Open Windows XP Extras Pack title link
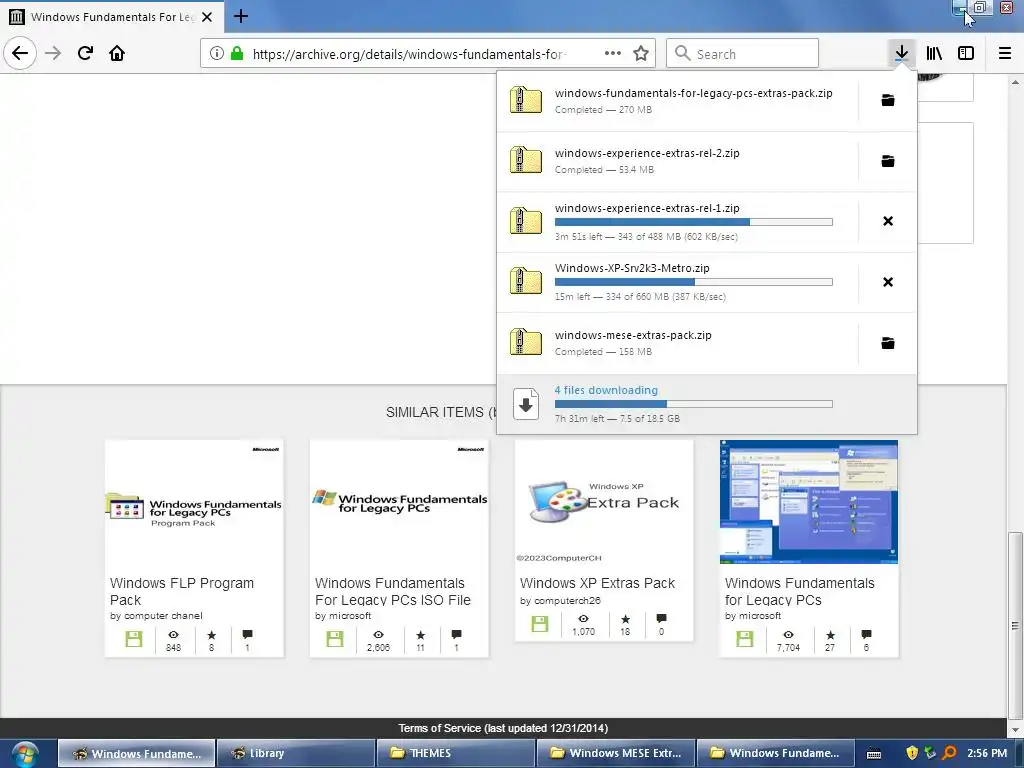The height and width of the screenshot is (768, 1024). 597,583
